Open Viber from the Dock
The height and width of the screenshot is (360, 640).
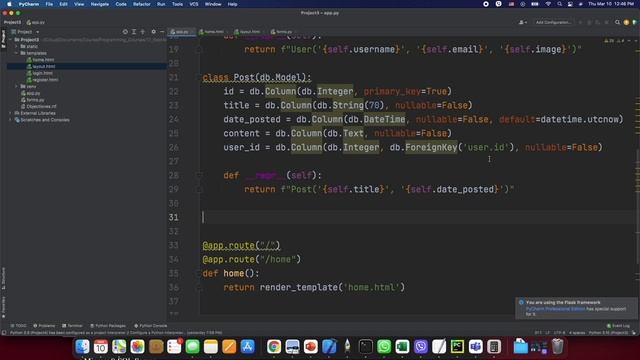click(420, 347)
